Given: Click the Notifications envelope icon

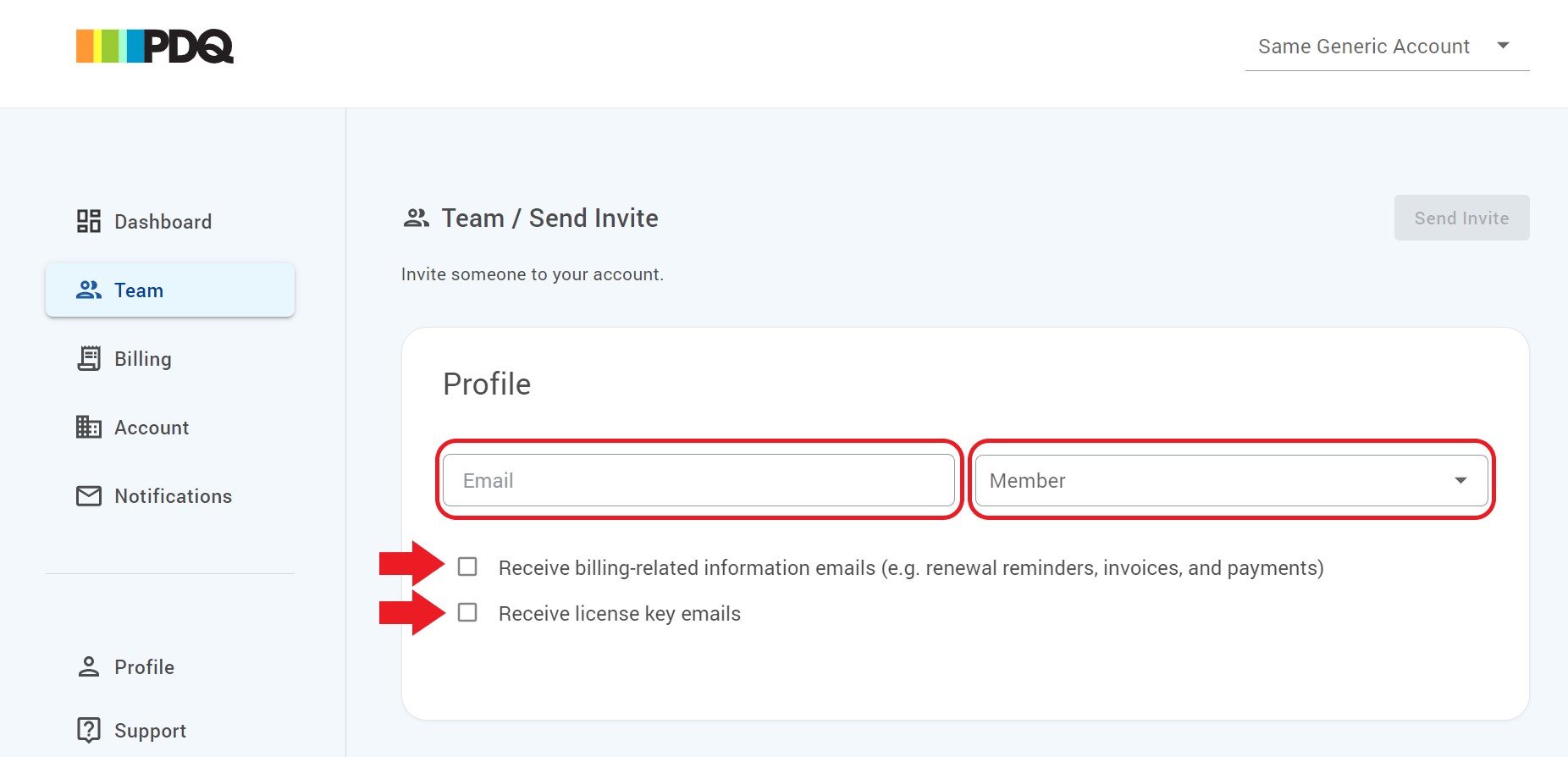Looking at the screenshot, I should tap(89, 496).
